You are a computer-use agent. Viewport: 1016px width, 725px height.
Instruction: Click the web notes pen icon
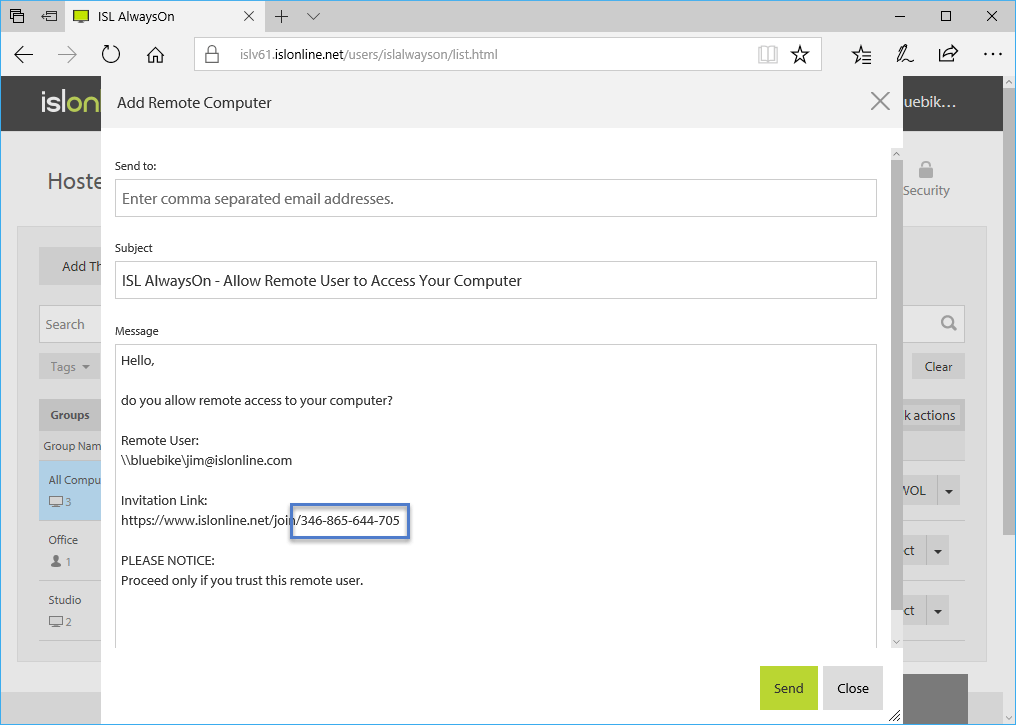pos(905,54)
